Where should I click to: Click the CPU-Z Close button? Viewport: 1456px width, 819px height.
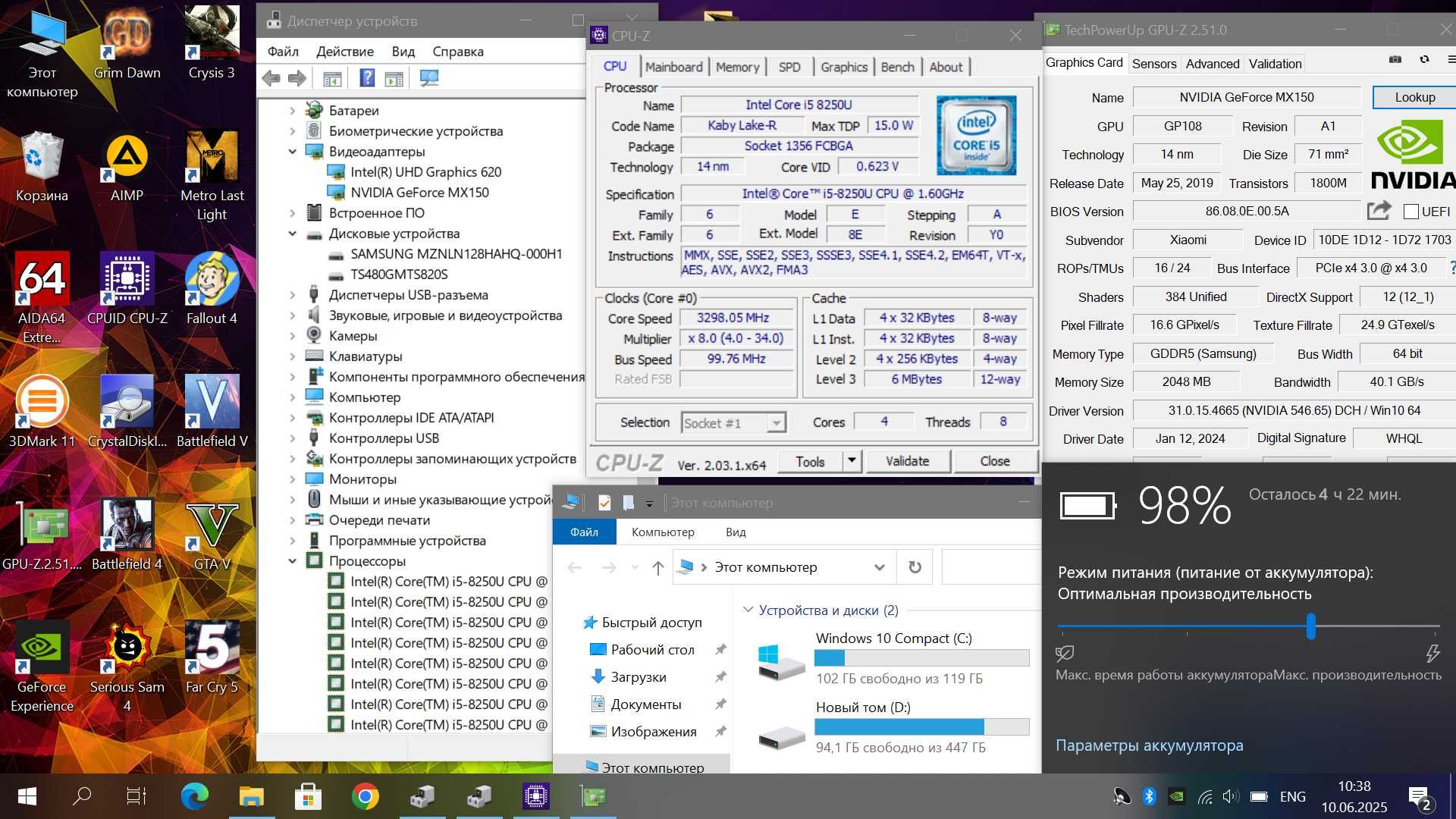click(x=995, y=461)
